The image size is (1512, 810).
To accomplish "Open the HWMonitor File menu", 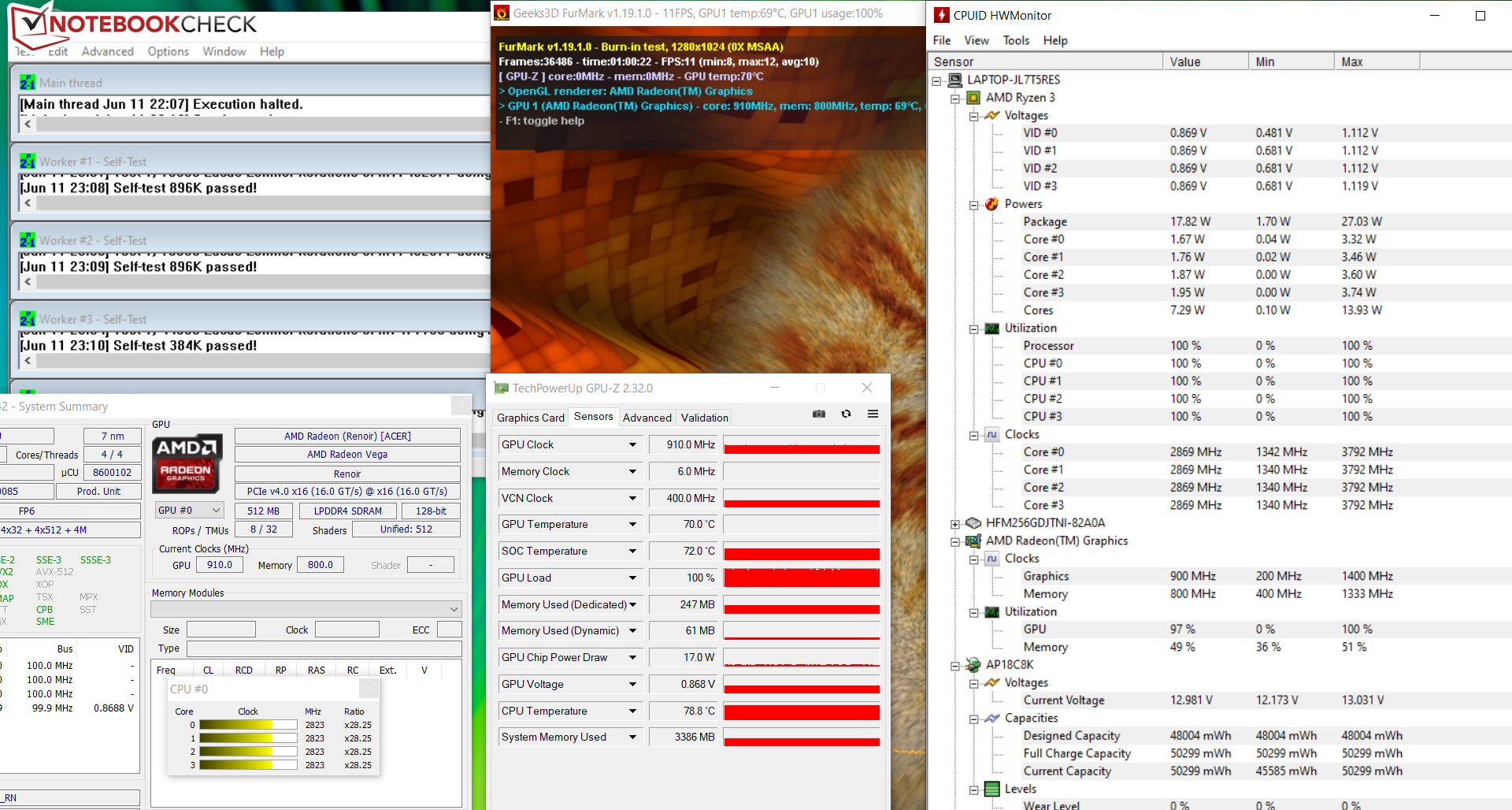I will [x=942, y=40].
